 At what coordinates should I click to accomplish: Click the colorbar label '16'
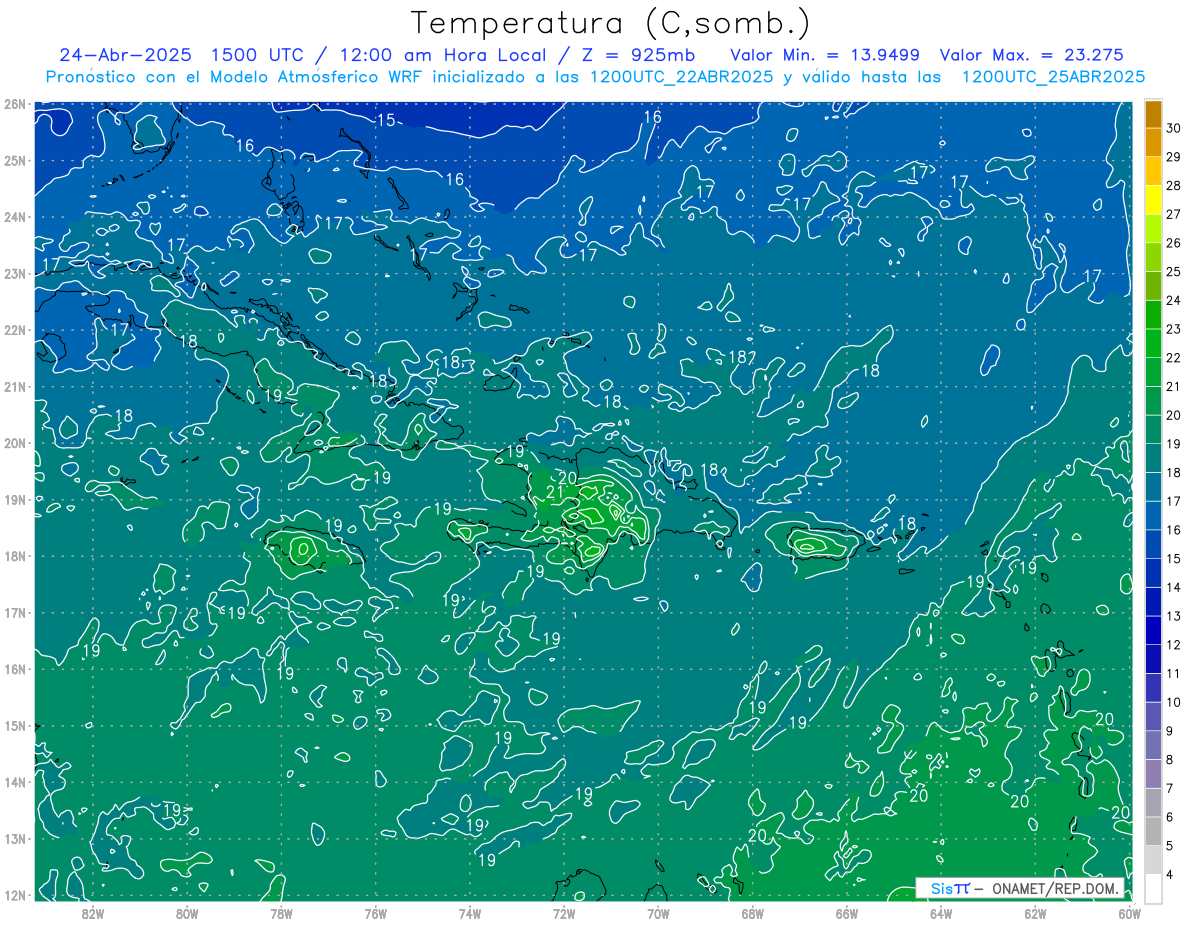tap(1174, 530)
